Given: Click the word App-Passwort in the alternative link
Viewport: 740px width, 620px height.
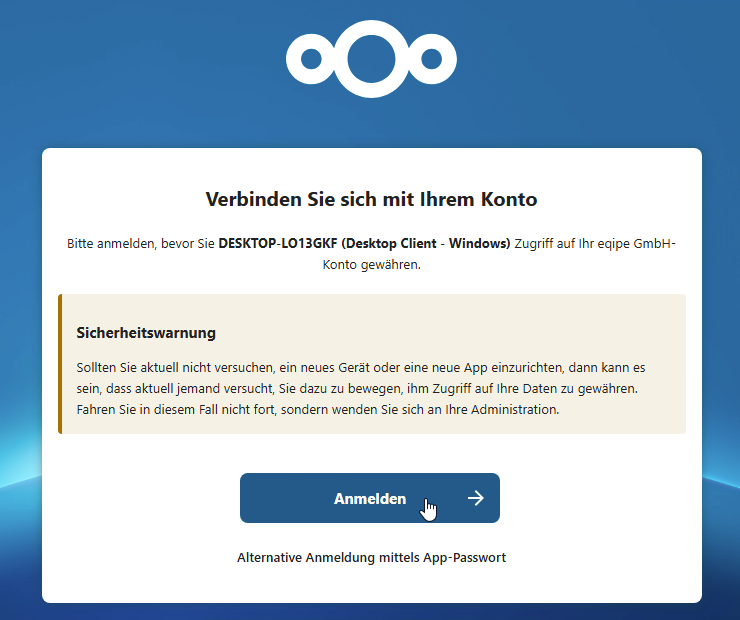Looking at the screenshot, I should (464, 558).
